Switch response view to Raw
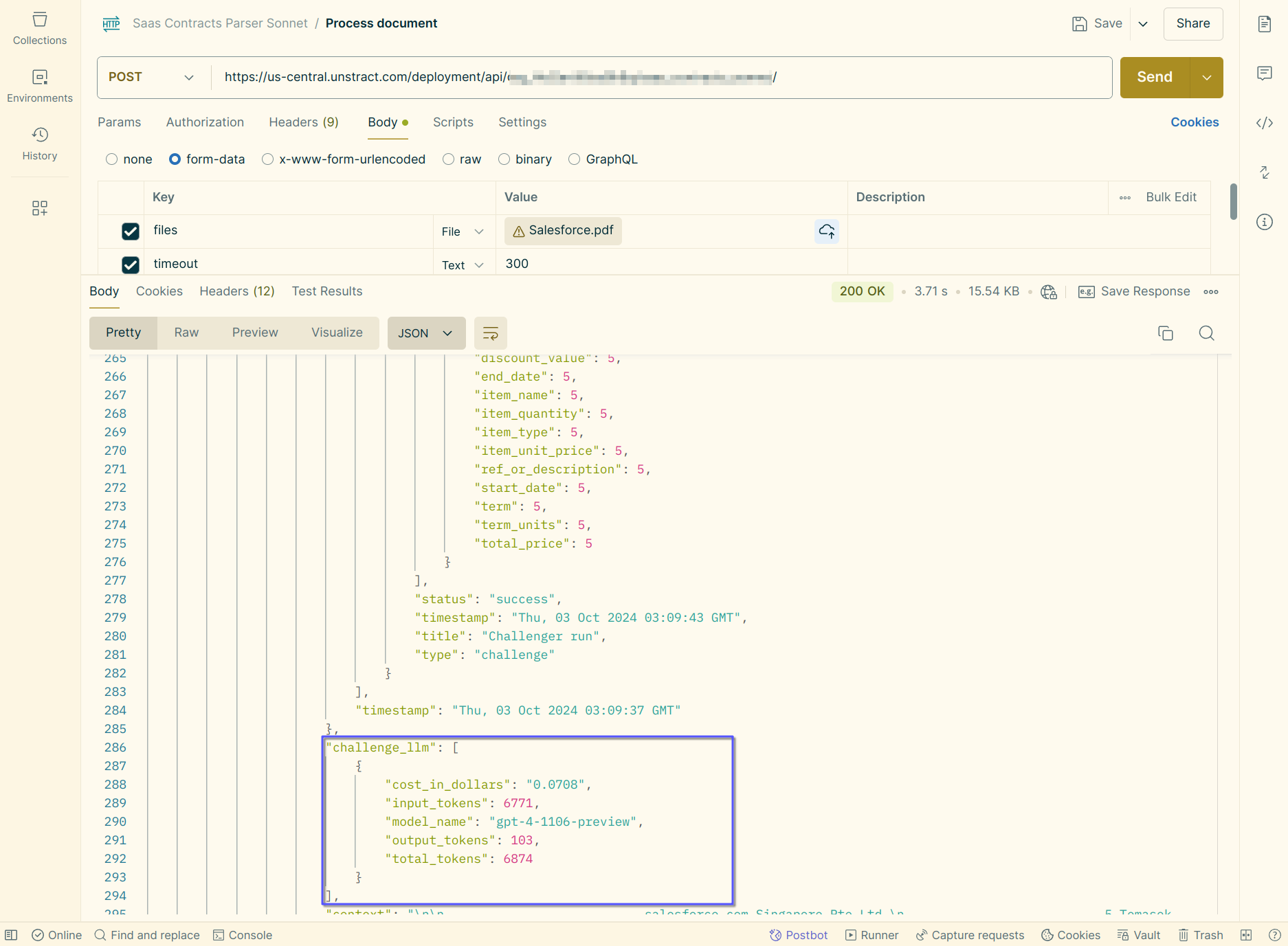This screenshot has height=946, width=1288. (186, 333)
